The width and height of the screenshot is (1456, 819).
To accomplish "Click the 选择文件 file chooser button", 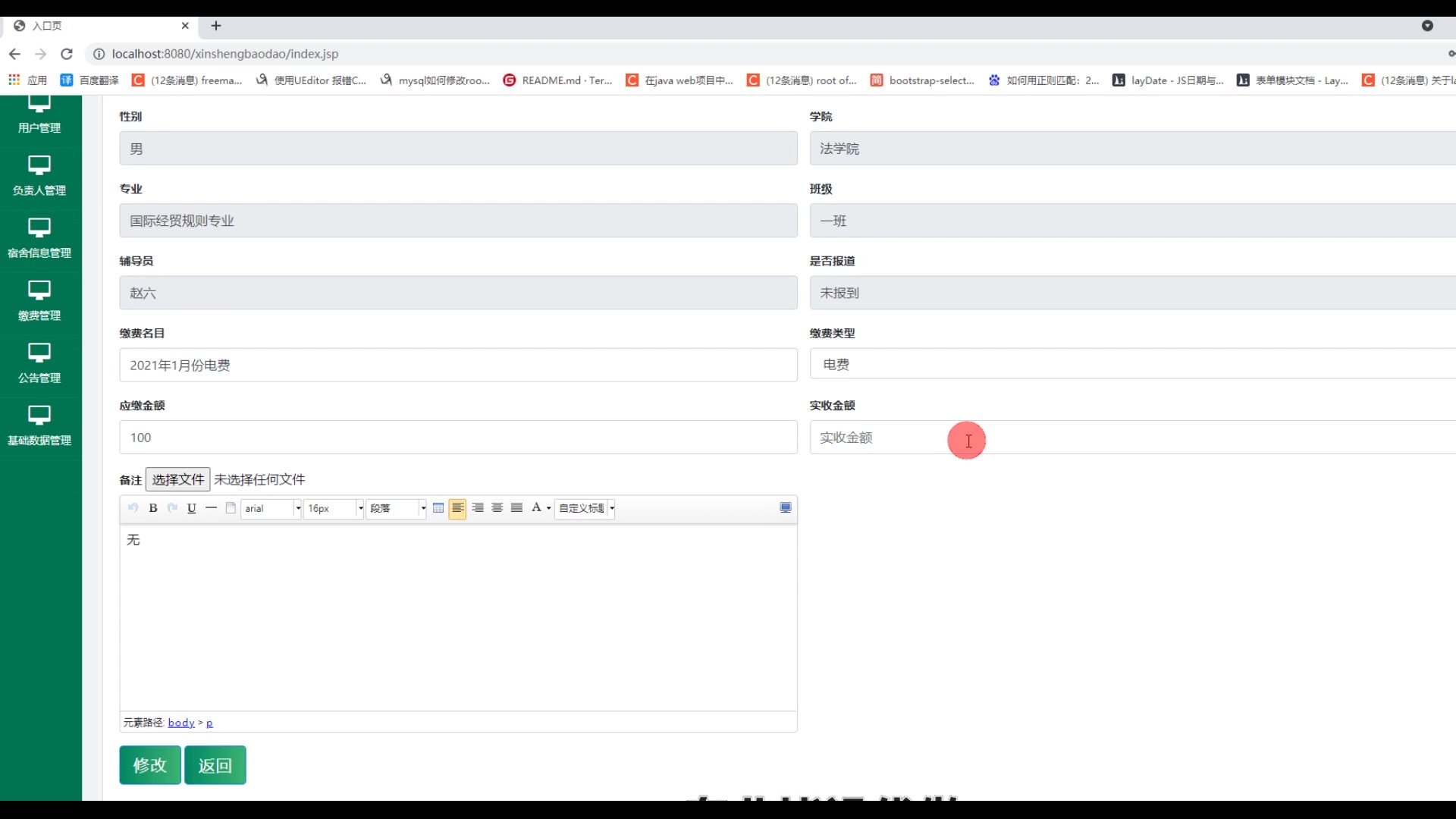I will (178, 479).
